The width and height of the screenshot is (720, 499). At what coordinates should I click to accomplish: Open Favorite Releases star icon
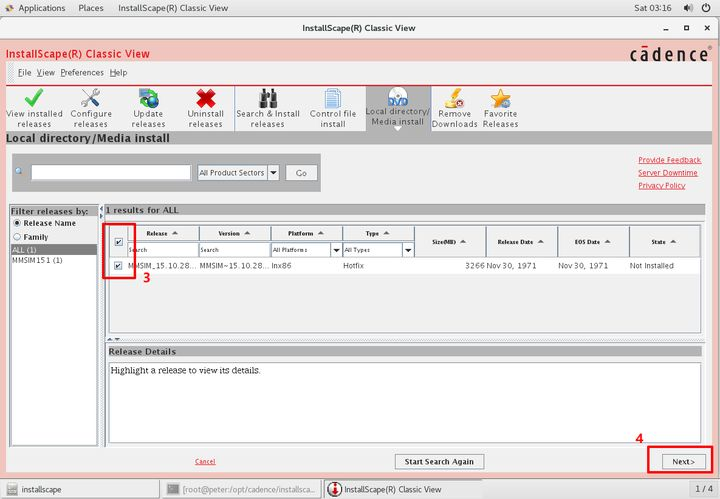click(500, 98)
